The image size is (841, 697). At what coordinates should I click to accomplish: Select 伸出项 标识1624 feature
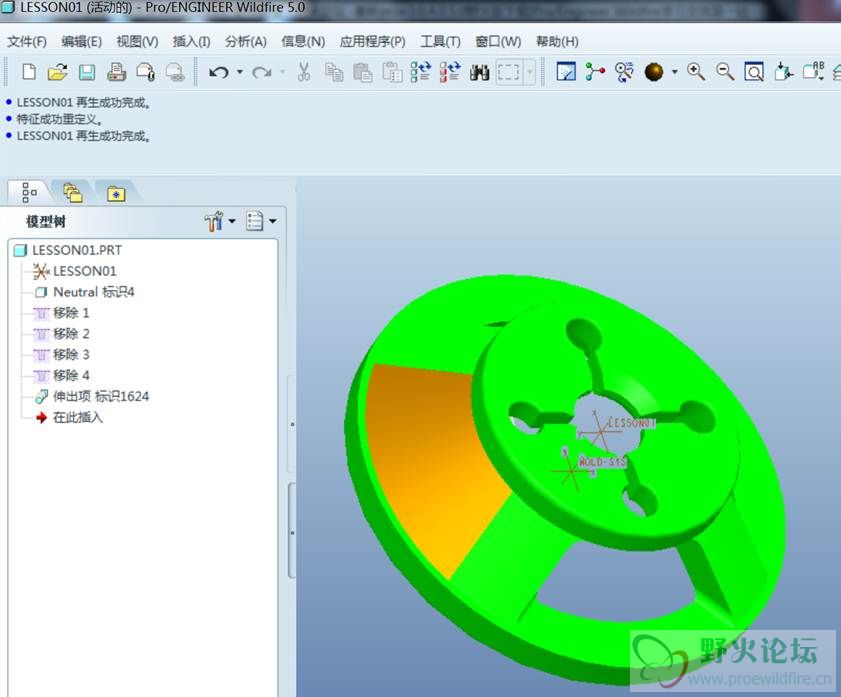(x=100, y=397)
